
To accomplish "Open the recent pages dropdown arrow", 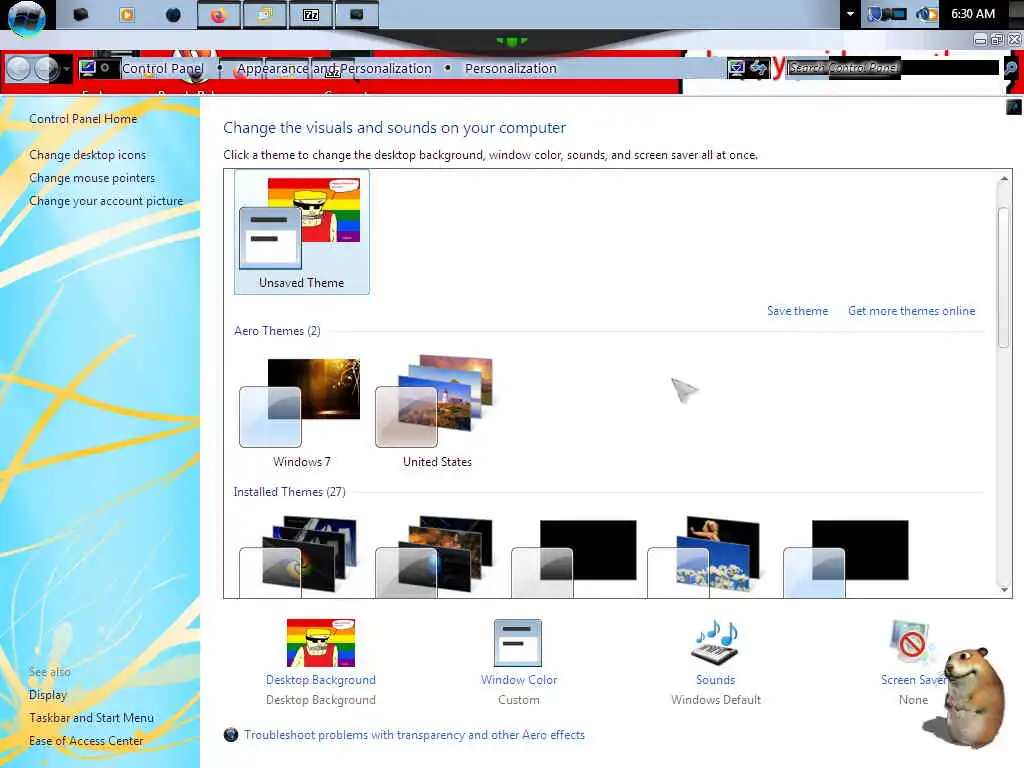I will [67, 69].
